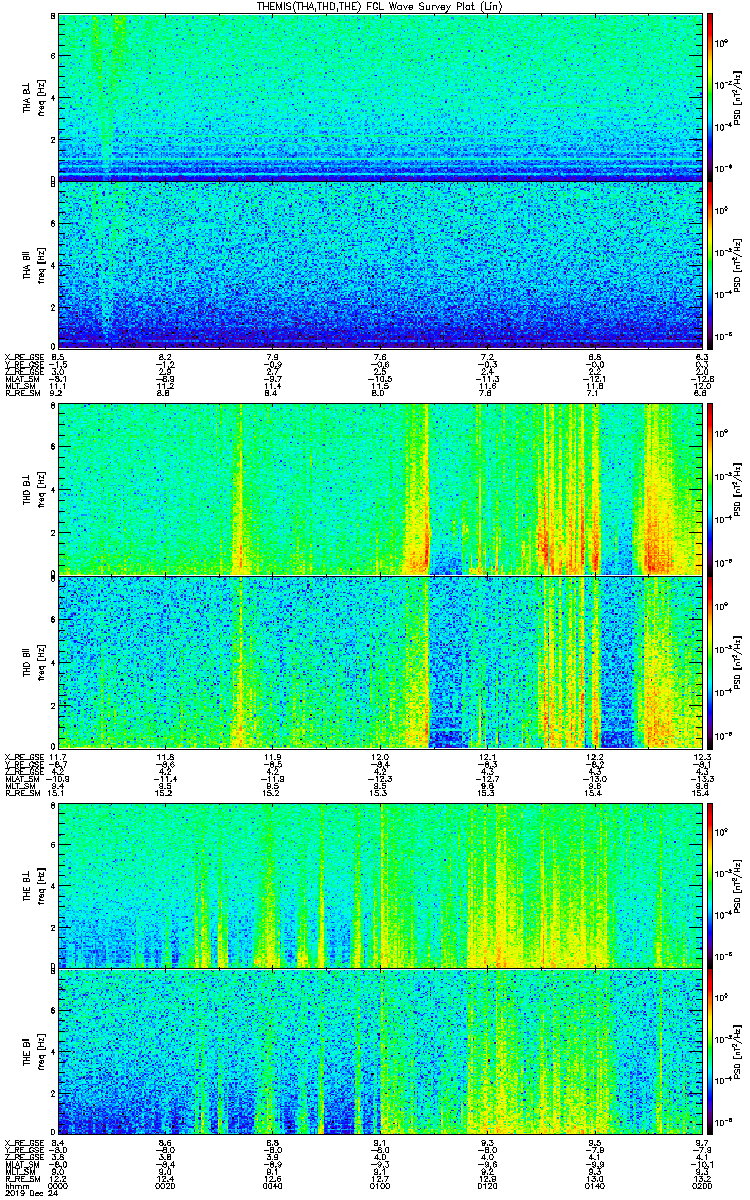Click MLAT_SM row label under THE panels
Image resolution: width=750 pixels, height=1200 pixels.
21,1164
